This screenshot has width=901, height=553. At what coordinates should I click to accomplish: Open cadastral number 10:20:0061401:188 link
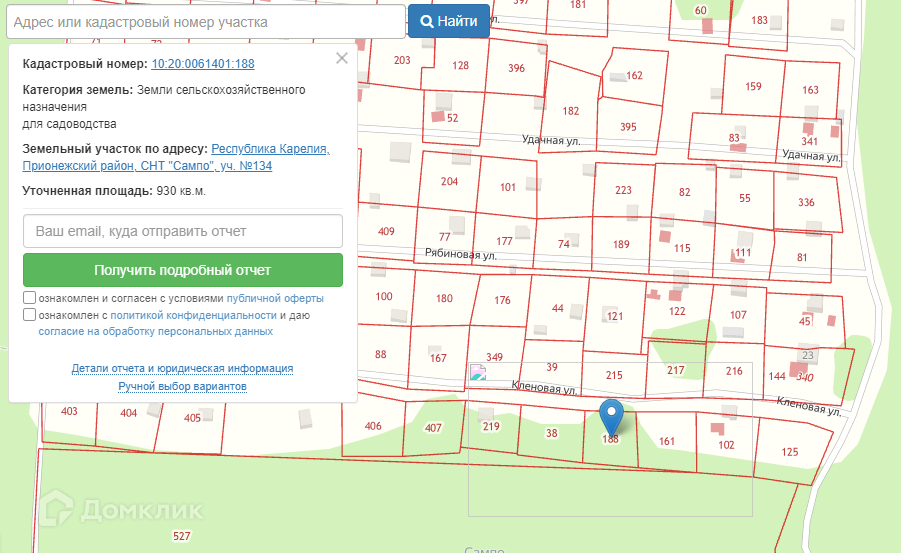203,64
